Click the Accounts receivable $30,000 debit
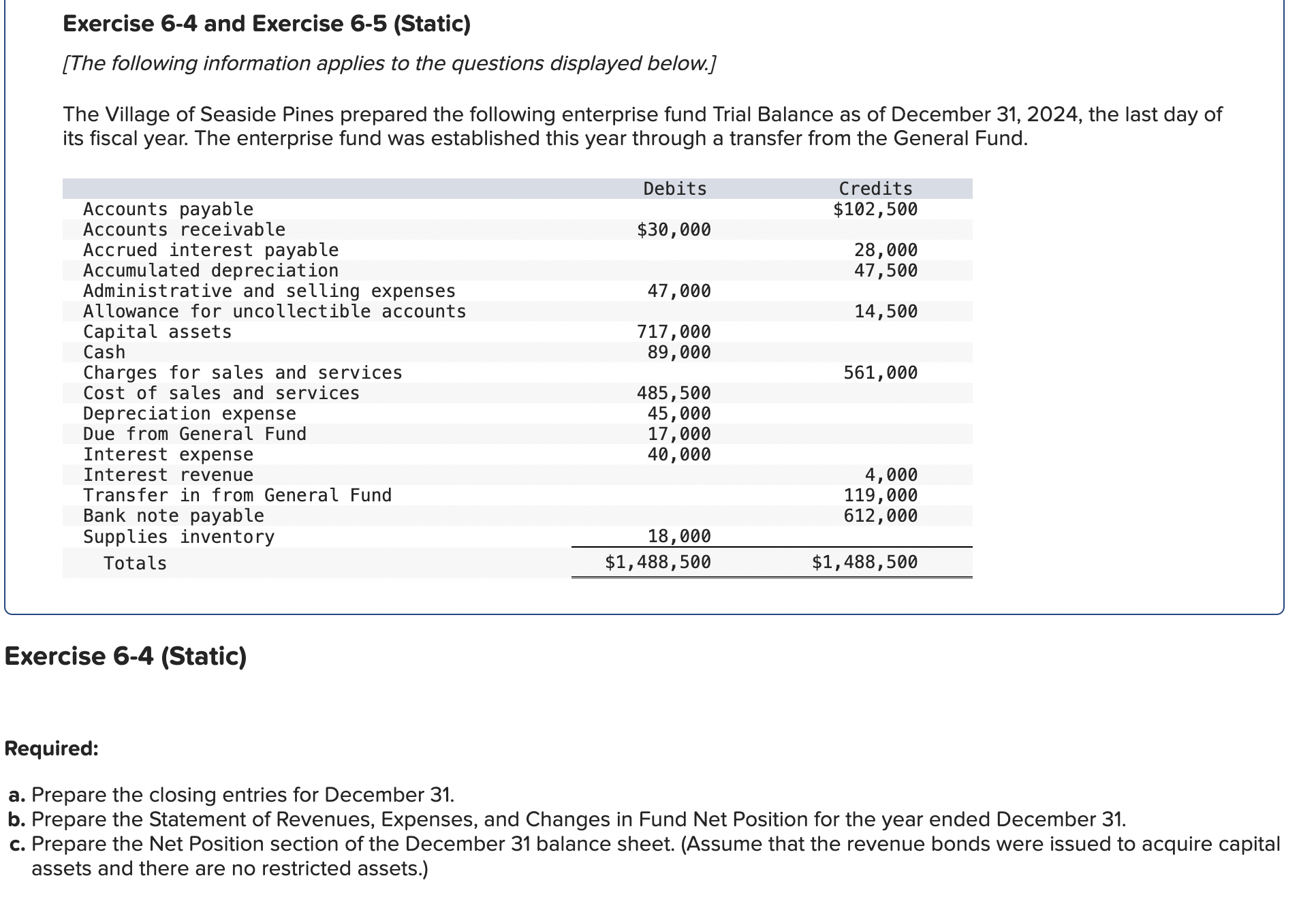 coord(673,230)
